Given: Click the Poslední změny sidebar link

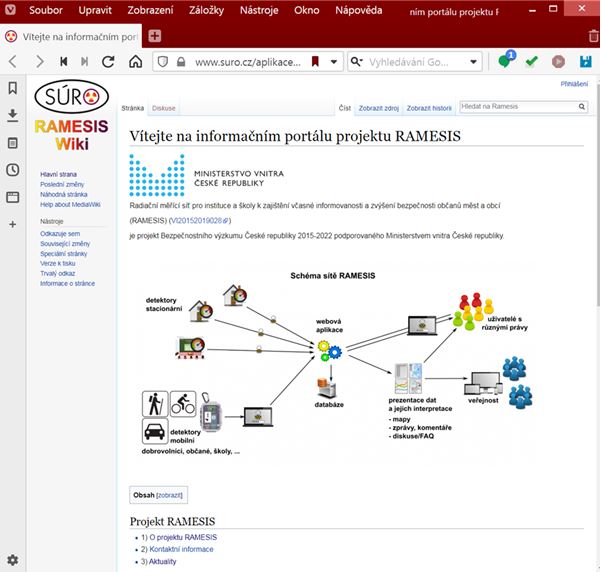Looking at the screenshot, I should pos(61,185).
